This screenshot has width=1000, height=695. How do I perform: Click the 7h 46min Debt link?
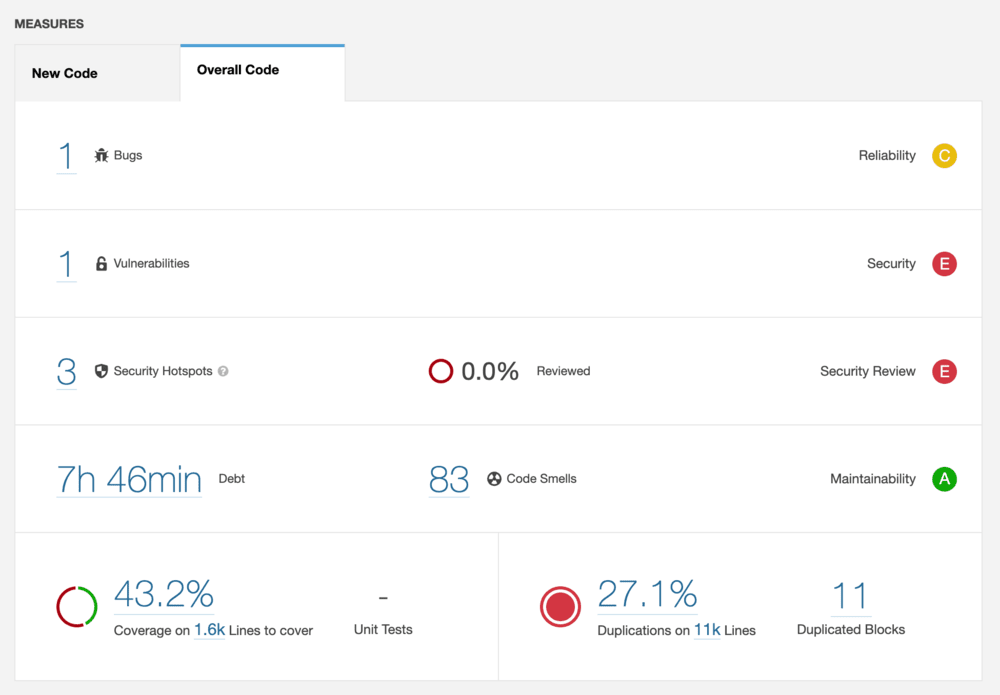tap(128, 479)
